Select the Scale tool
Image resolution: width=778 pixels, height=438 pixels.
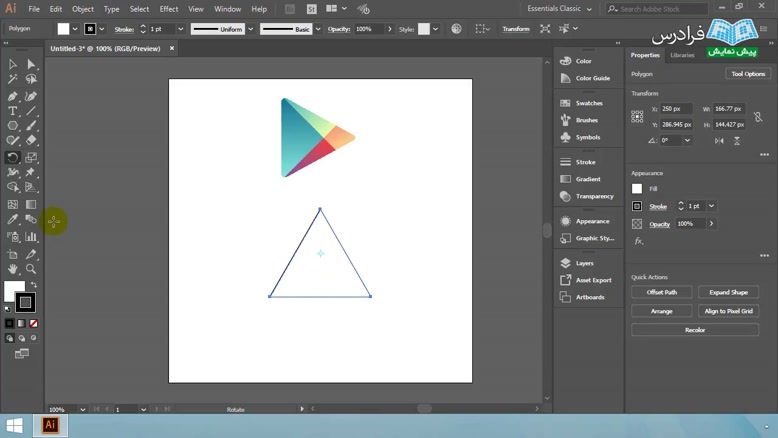pyautogui.click(x=31, y=158)
